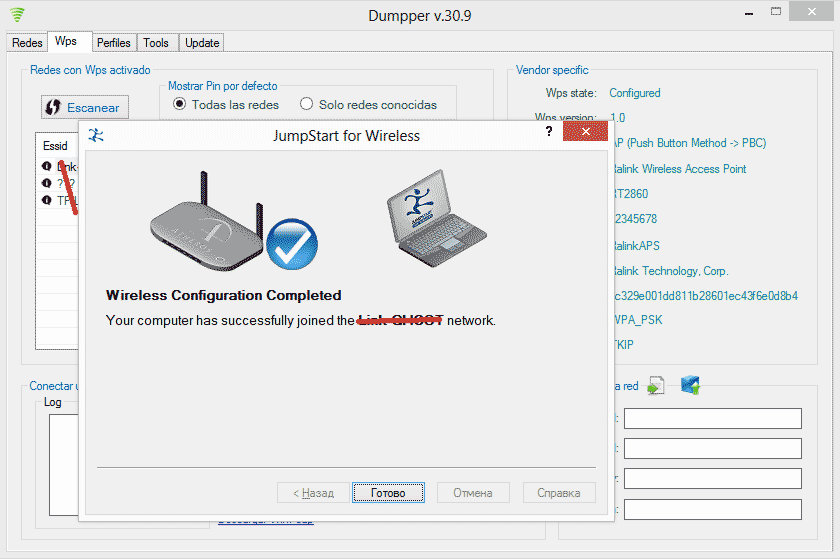Minimize the Dumpper window

pos(749,12)
